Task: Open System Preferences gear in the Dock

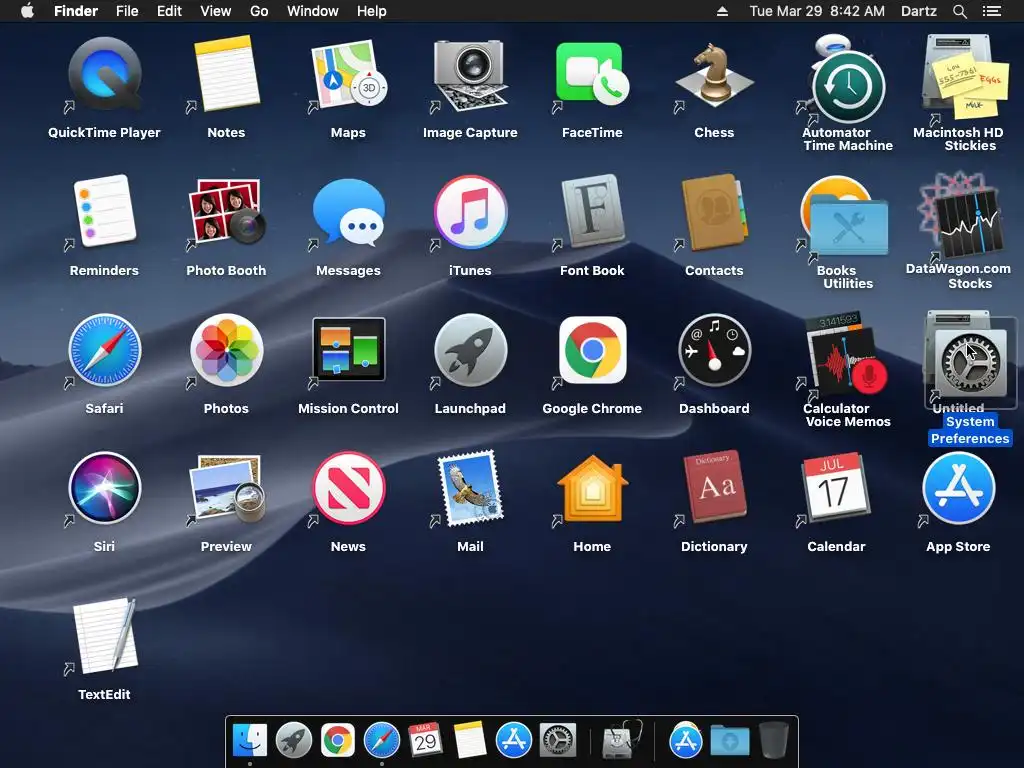Action: click(557, 740)
